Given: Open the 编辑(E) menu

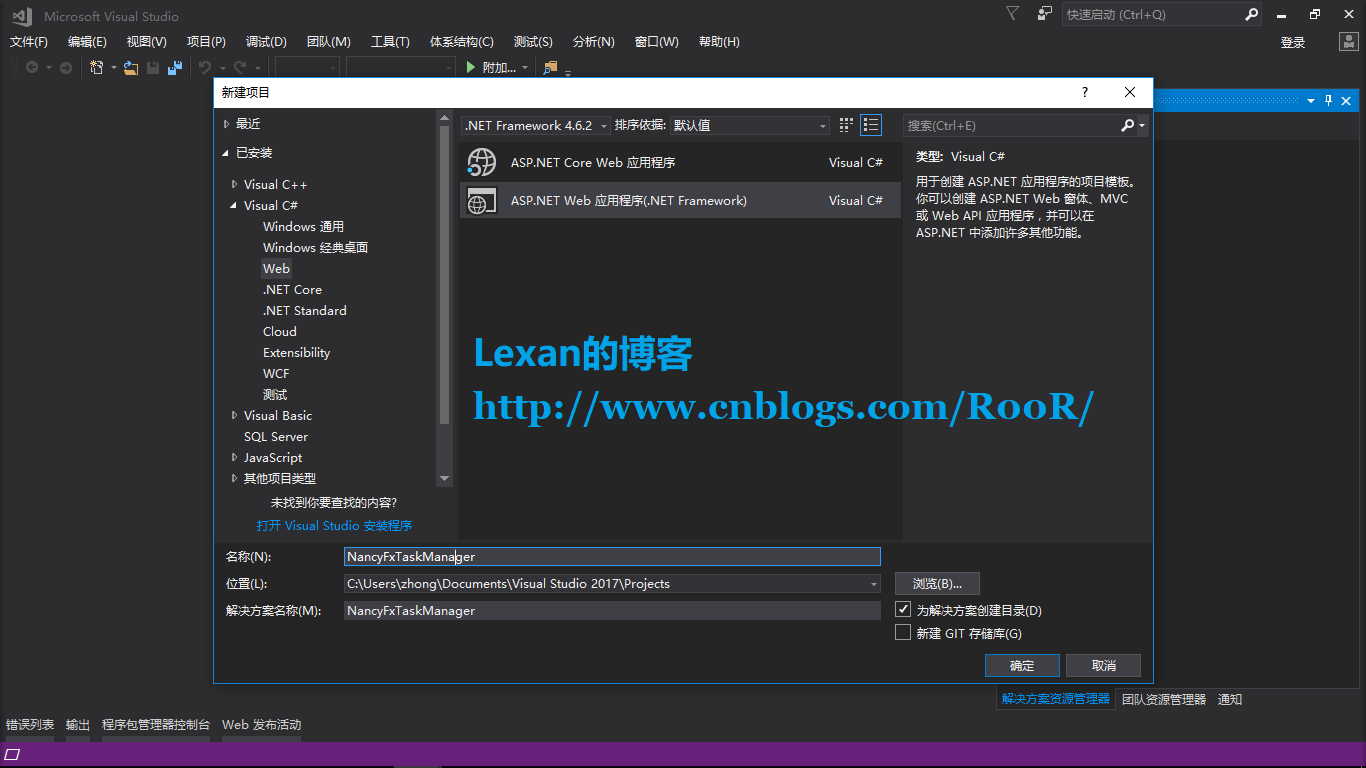Looking at the screenshot, I should [x=87, y=42].
